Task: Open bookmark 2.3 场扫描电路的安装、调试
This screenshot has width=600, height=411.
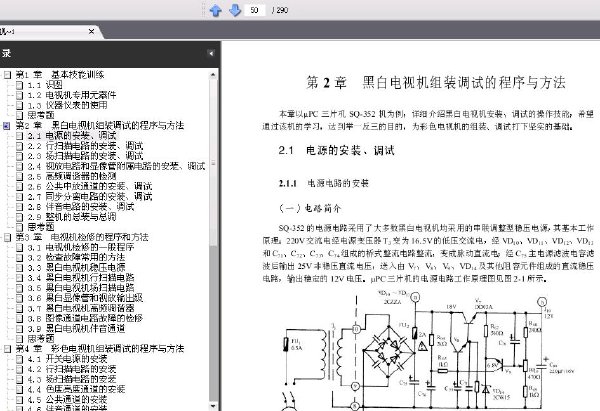Action: (x=85, y=156)
